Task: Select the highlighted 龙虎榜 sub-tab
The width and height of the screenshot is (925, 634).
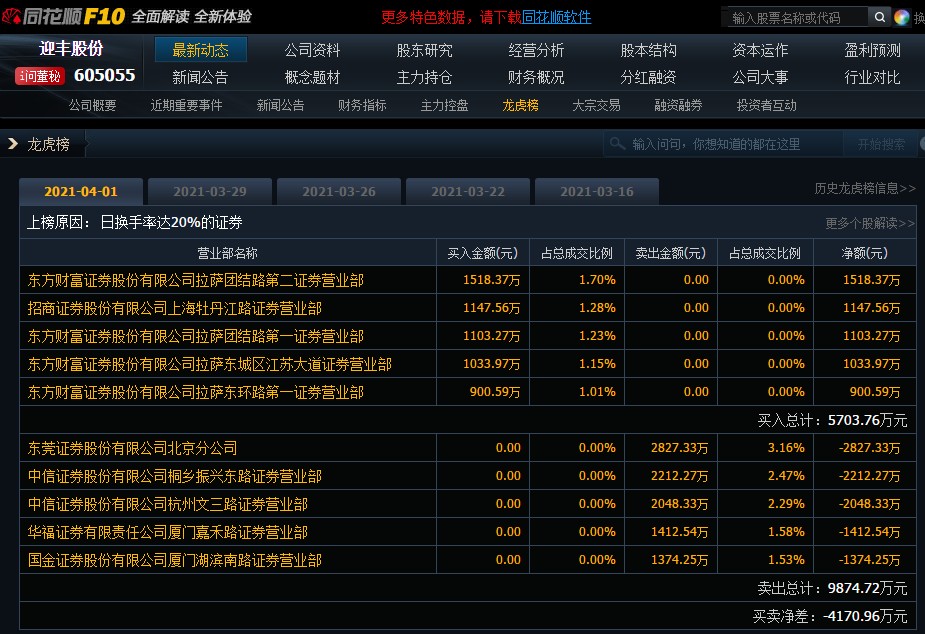Action: (x=520, y=105)
